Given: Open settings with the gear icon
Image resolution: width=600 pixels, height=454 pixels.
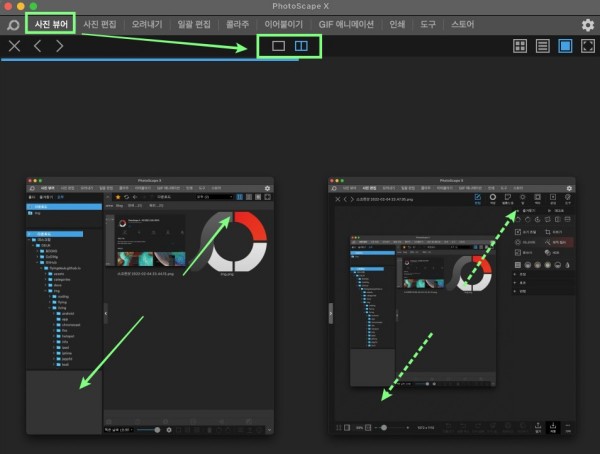Looking at the screenshot, I should 586,23.
